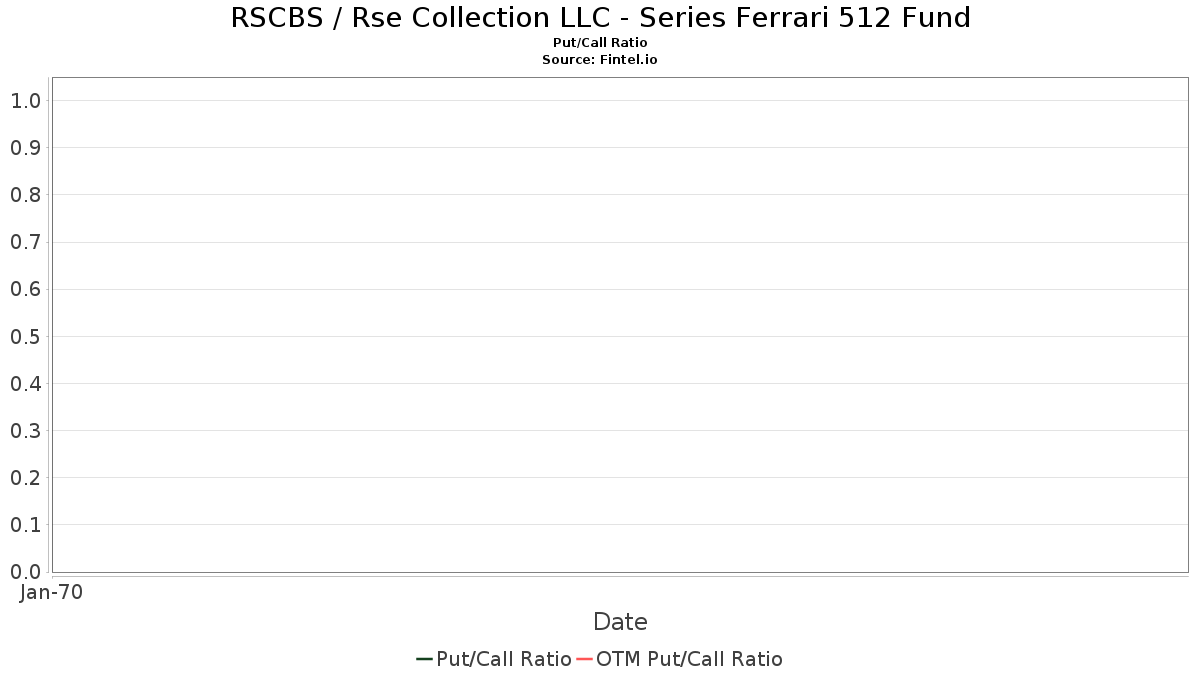1200x675 pixels.
Task: Select the 0.9 y-axis tick label
Action: click(x=25, y=148)
